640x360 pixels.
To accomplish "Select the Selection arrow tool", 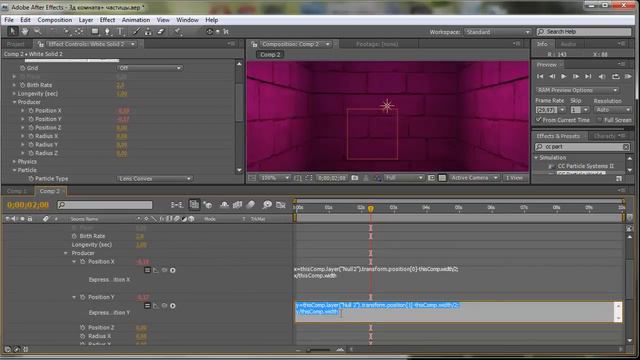I will [x=12, y=31].
